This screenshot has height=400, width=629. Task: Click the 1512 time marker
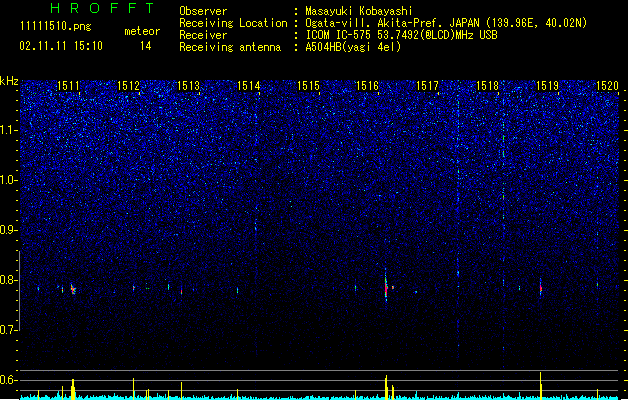coord(128,86)
